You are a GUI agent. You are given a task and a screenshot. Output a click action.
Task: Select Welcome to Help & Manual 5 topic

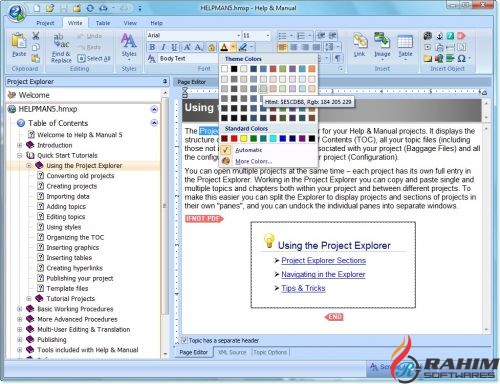pos(79,135)
